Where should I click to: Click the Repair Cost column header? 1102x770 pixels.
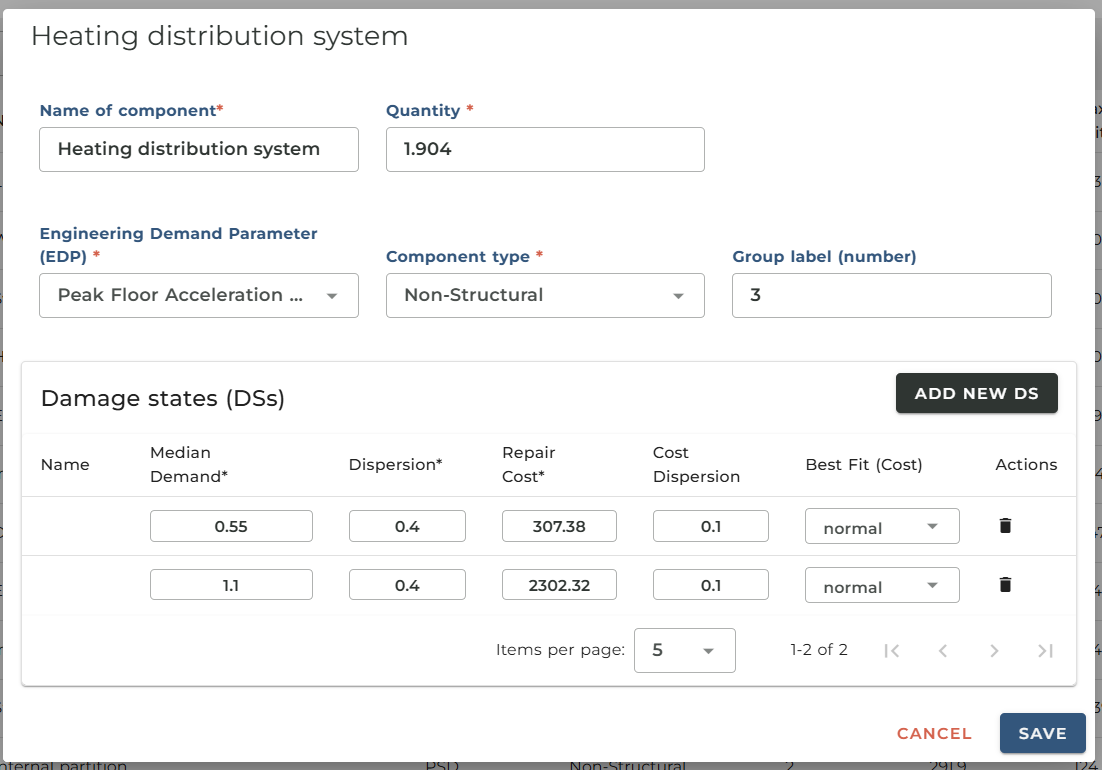(x=529, y=464)
